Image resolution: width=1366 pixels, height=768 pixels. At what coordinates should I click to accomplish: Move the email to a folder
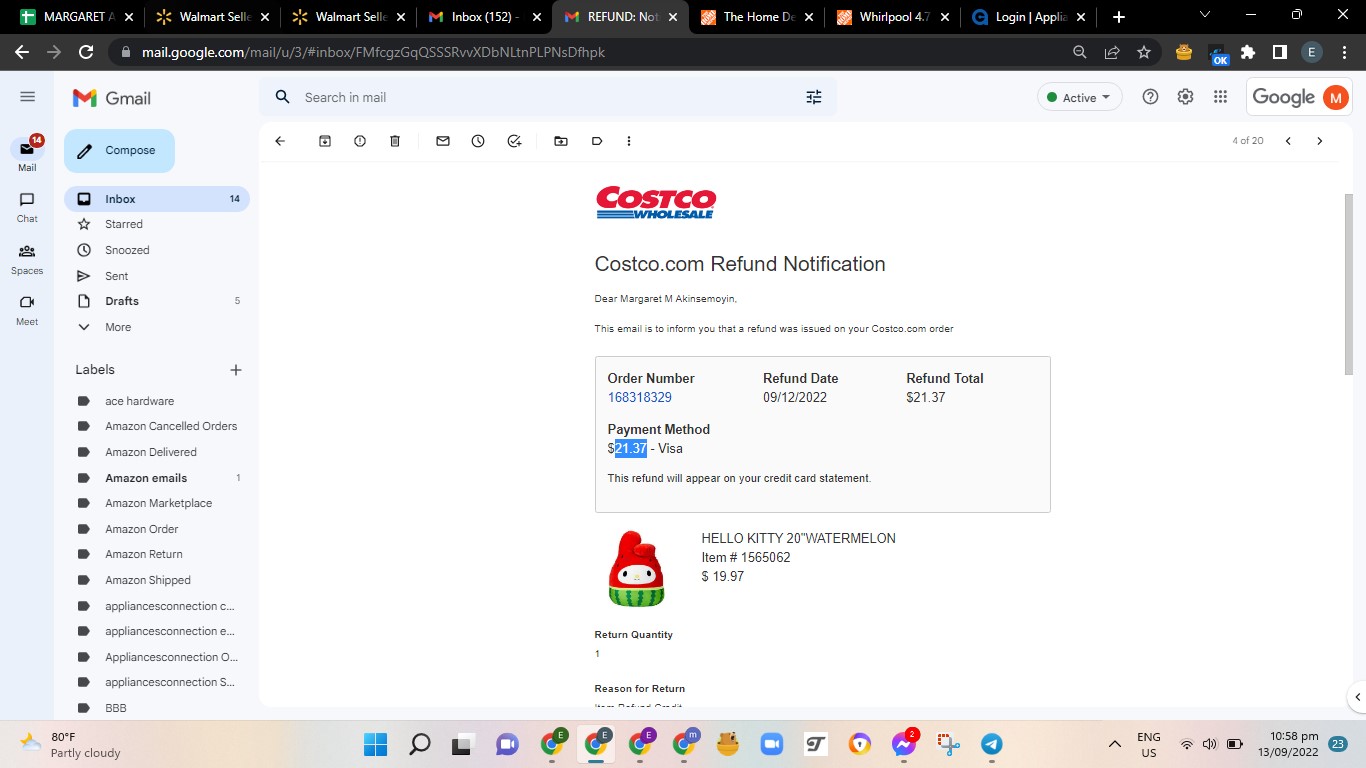[561, 141]
